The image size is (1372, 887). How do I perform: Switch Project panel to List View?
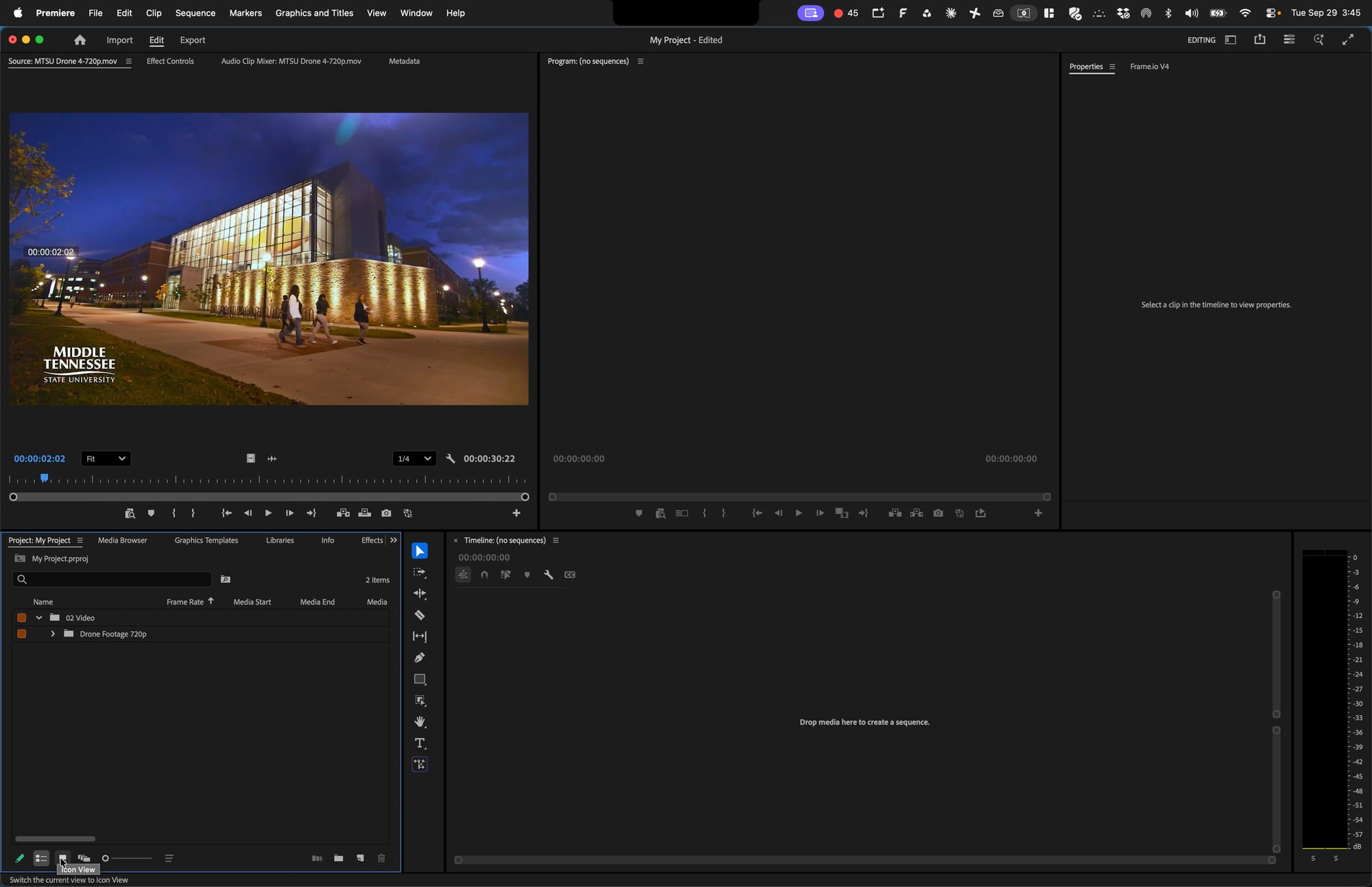click(x=41, y=858)
